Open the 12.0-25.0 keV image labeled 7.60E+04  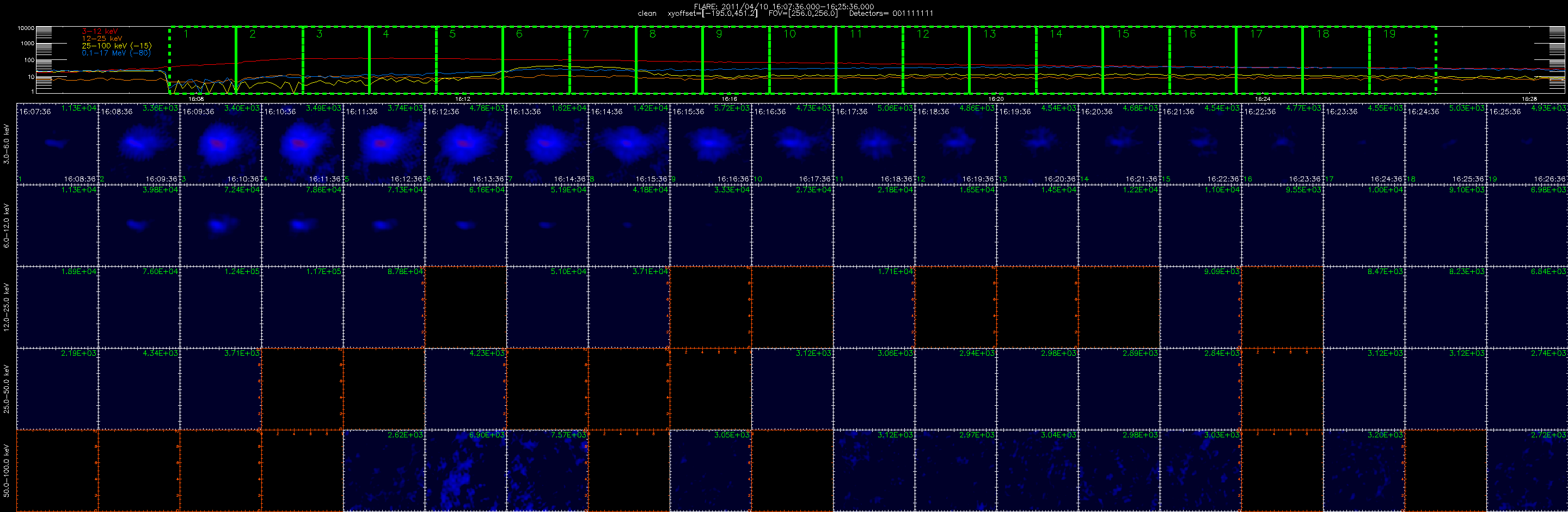click(139, 307)
